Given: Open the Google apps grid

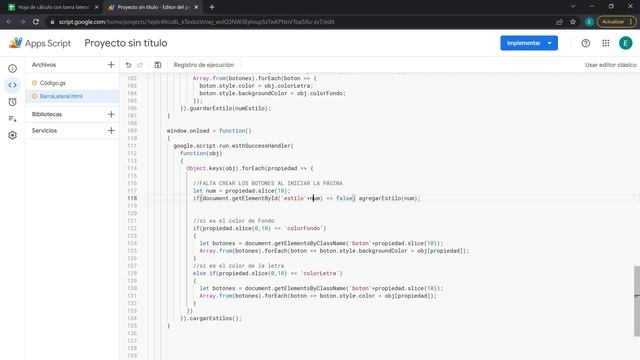Looking at the screenshot, I should pos(606,43).
